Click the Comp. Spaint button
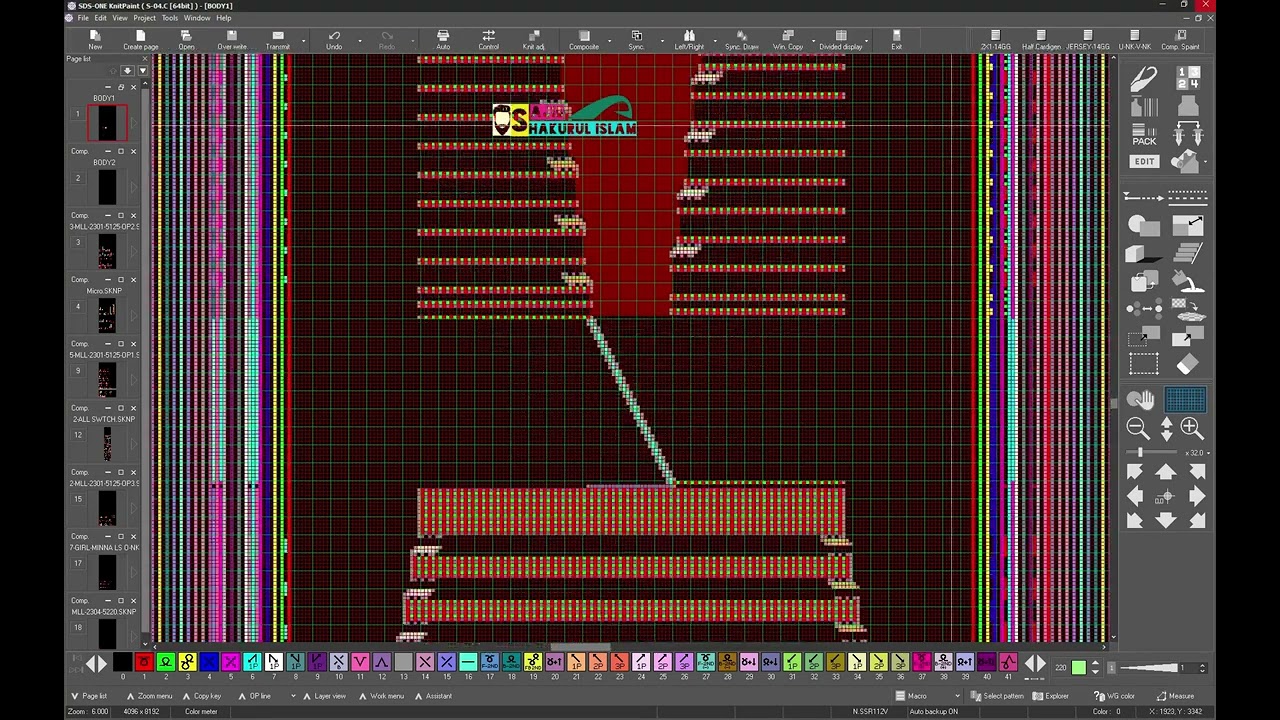This screenshot has height=720, width=1280. (1180, 40)
